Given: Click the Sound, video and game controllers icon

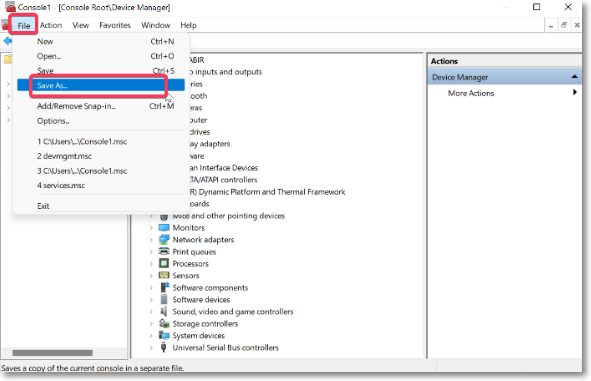Looking at the screenshot, I should point(164,311).
